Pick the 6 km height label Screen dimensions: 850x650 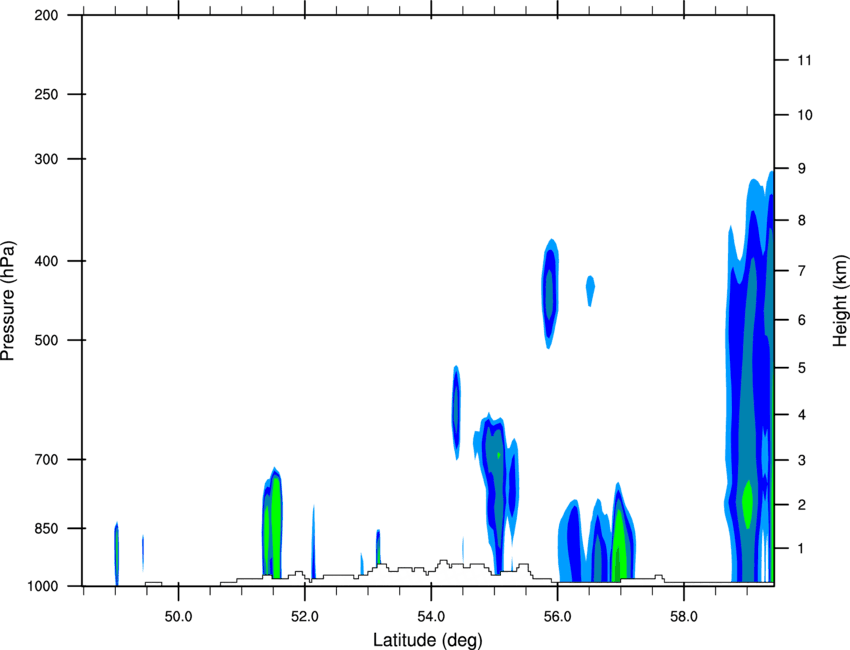click(x=802, y=320)
